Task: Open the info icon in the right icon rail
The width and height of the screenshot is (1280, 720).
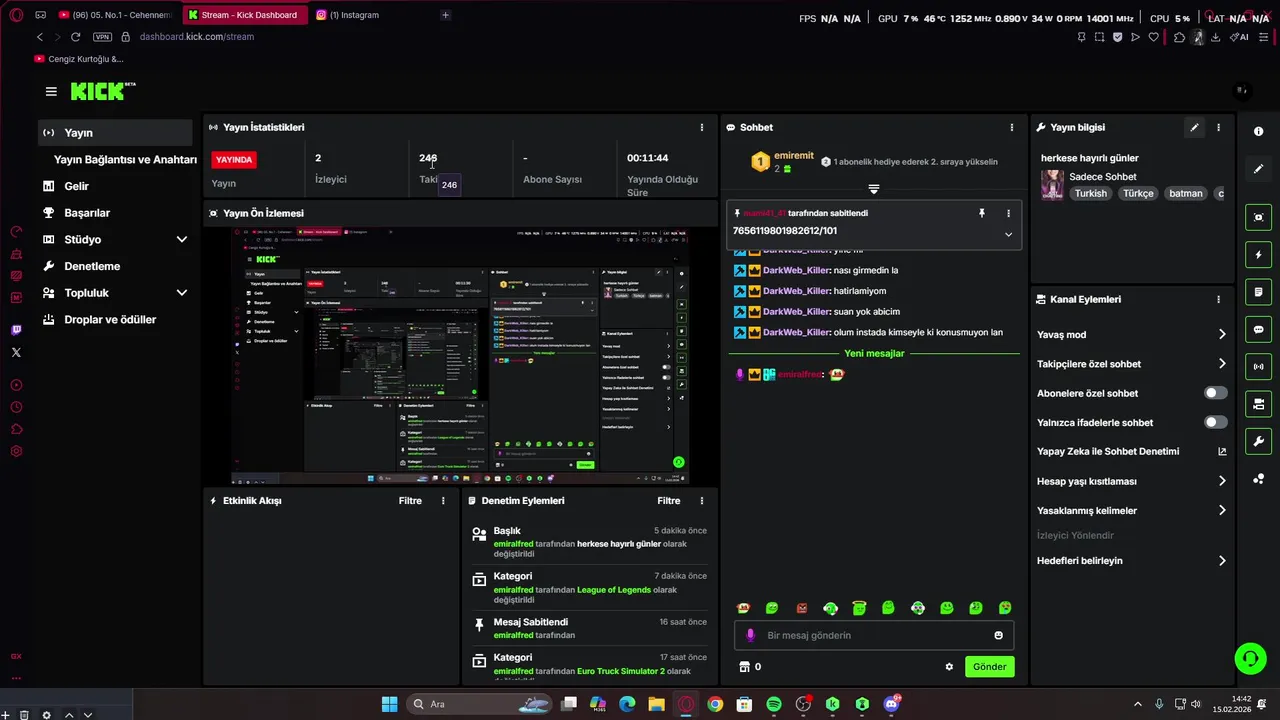Action: (x=1258, y=132)
